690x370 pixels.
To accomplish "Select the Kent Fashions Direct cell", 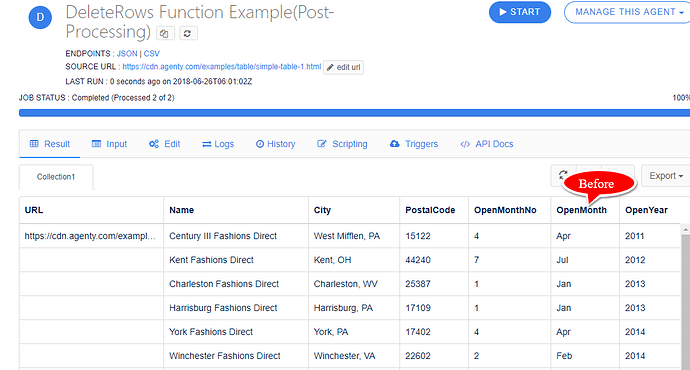I will (x=236, y=260).
